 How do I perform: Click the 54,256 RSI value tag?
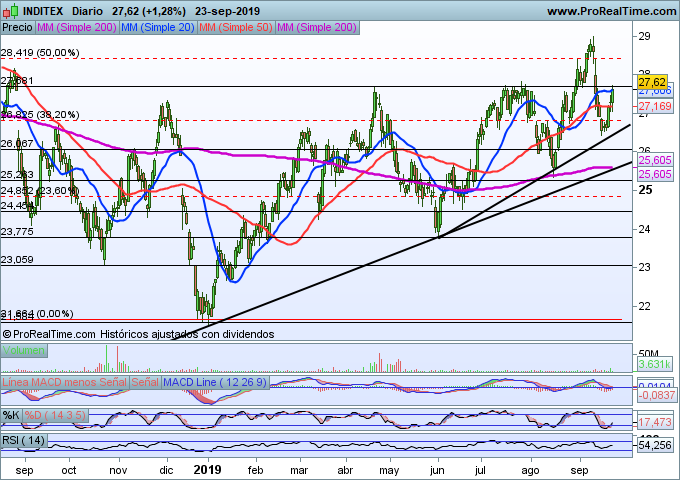click(655, 445)
